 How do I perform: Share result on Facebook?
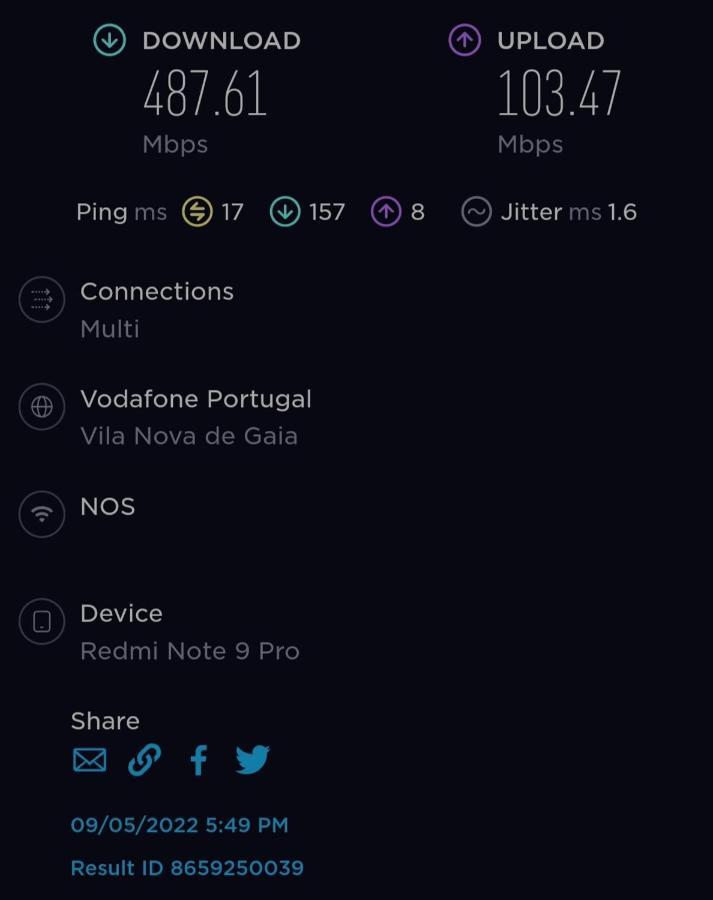click(199, 760)
